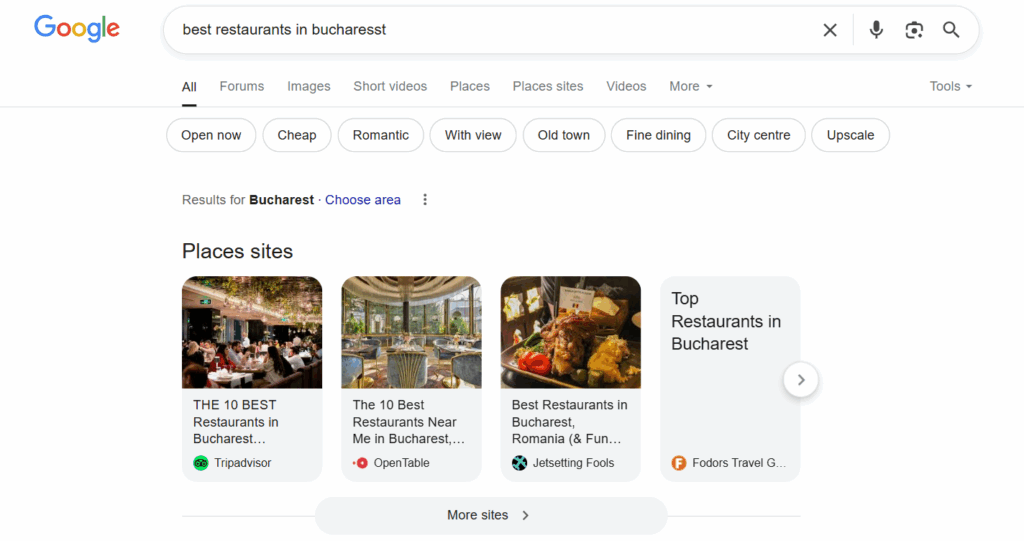
Task: Click the Choose area link
Action: coord(363,200)
